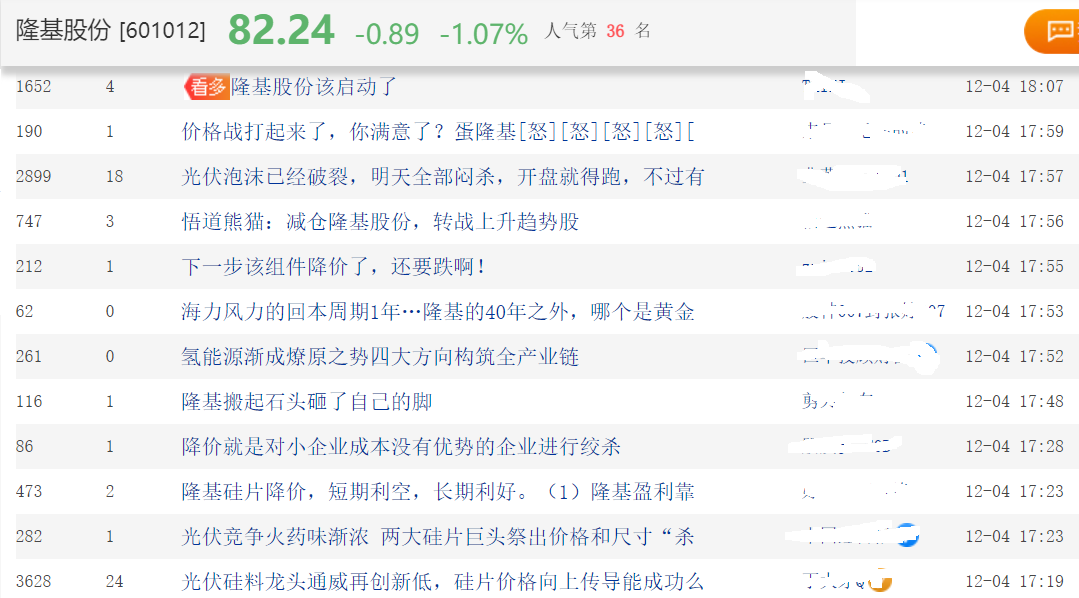
Task: Click the popularity rank number 36
Action: pyautogui.click(x=615, y=31)
